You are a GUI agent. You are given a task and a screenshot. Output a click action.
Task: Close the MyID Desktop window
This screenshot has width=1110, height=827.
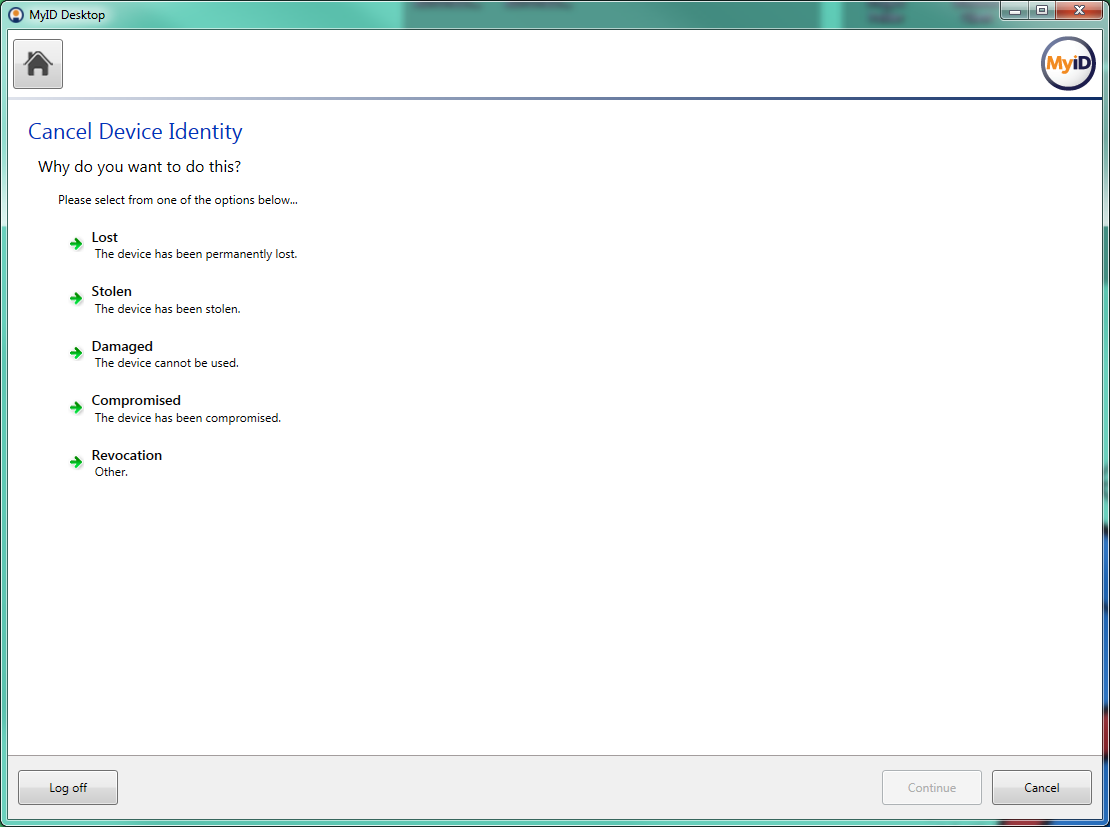coord(1078,11)
